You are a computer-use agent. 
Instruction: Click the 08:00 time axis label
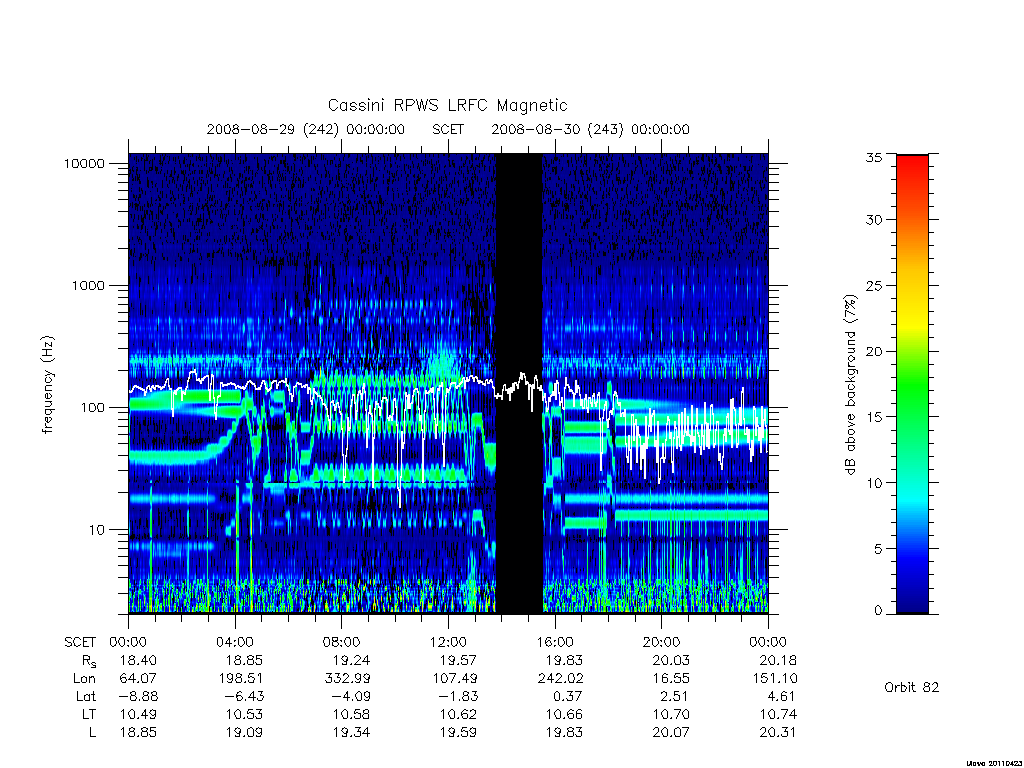point(342,642)
